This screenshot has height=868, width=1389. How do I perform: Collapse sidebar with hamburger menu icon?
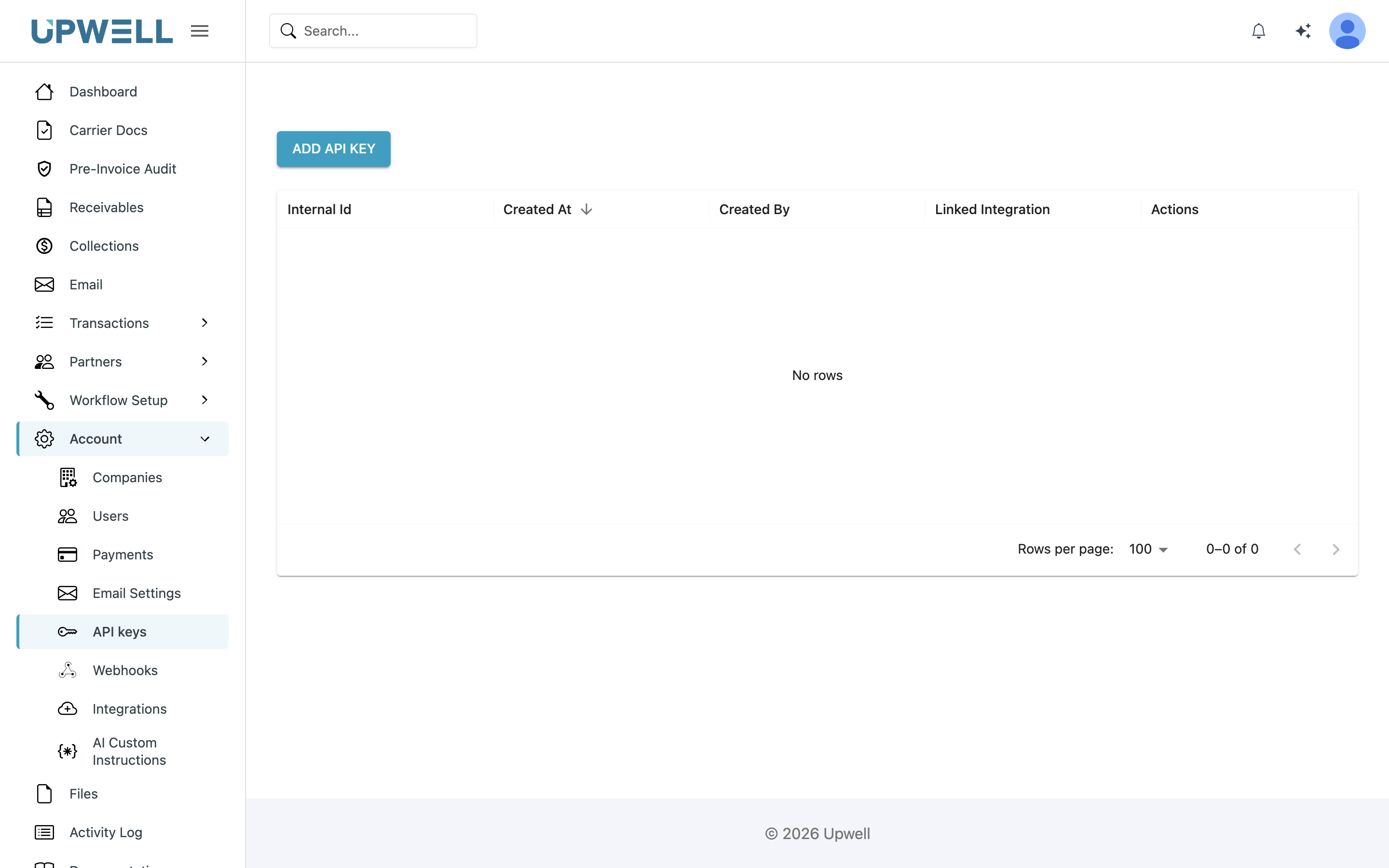[x=200, y=31]
